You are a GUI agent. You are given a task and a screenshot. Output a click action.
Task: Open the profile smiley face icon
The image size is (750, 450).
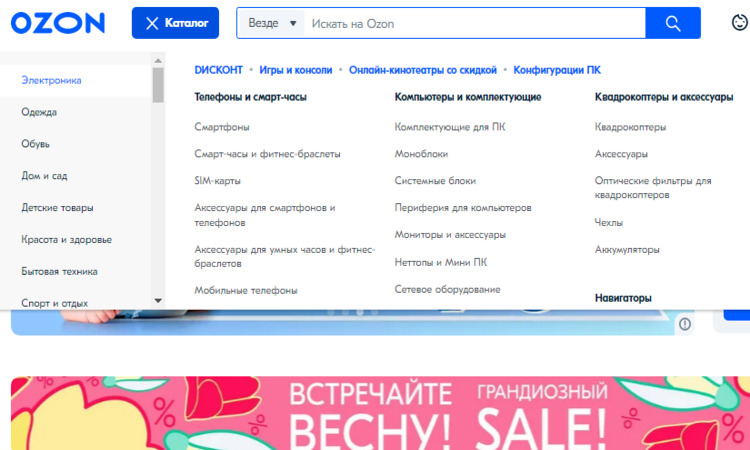pos(739,22)
